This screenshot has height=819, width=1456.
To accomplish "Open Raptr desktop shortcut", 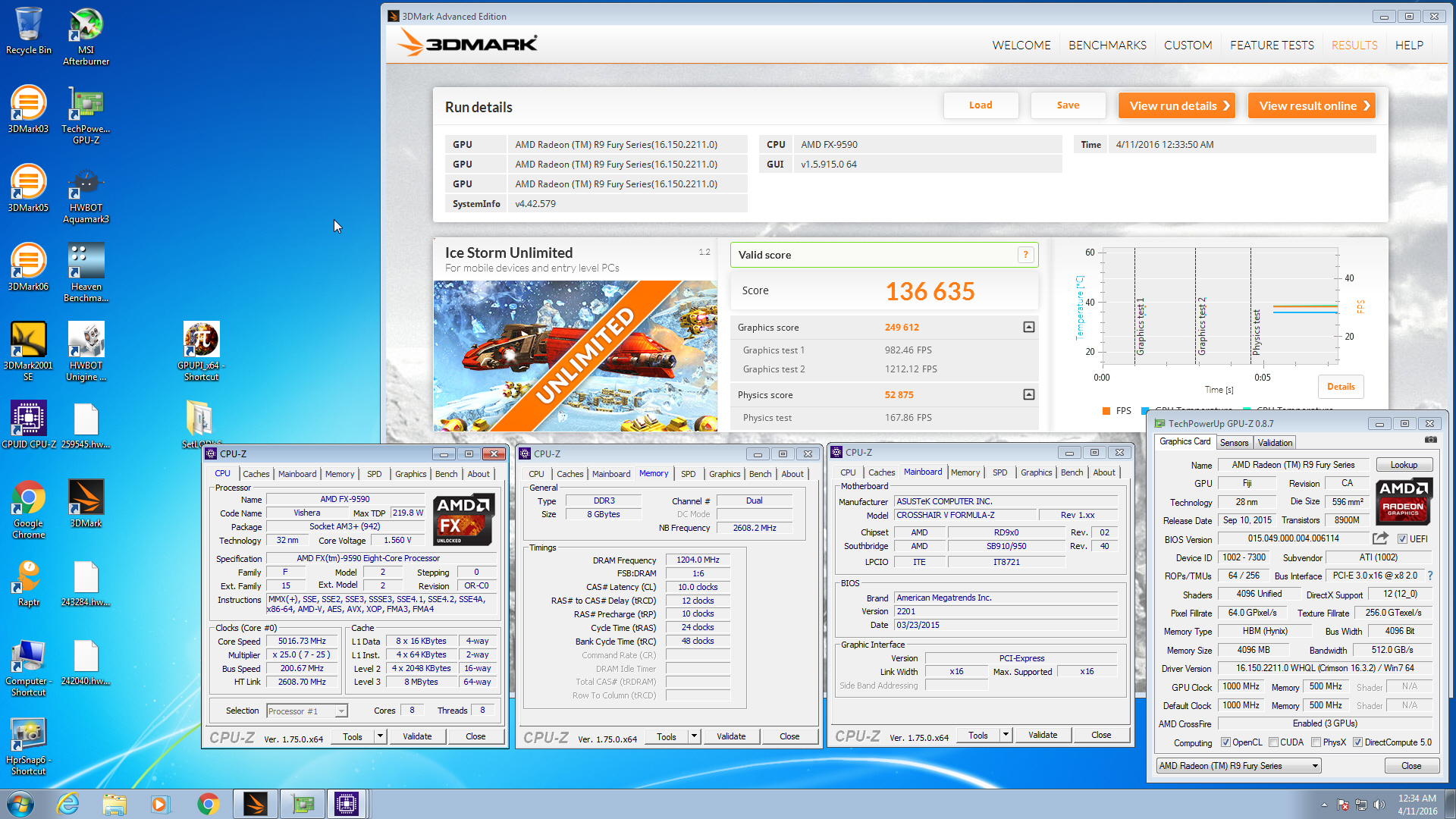I will pos(28,583).
